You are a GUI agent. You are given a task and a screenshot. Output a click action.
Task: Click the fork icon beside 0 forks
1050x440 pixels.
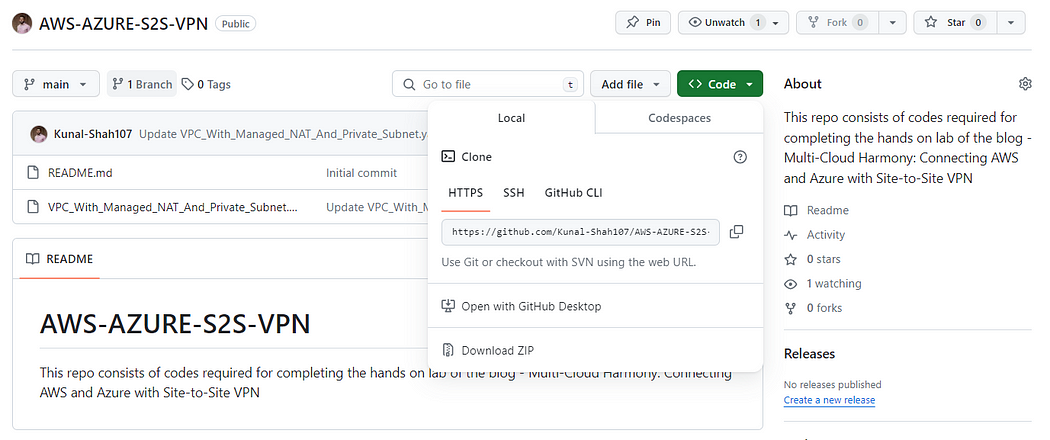pos(791,308)
